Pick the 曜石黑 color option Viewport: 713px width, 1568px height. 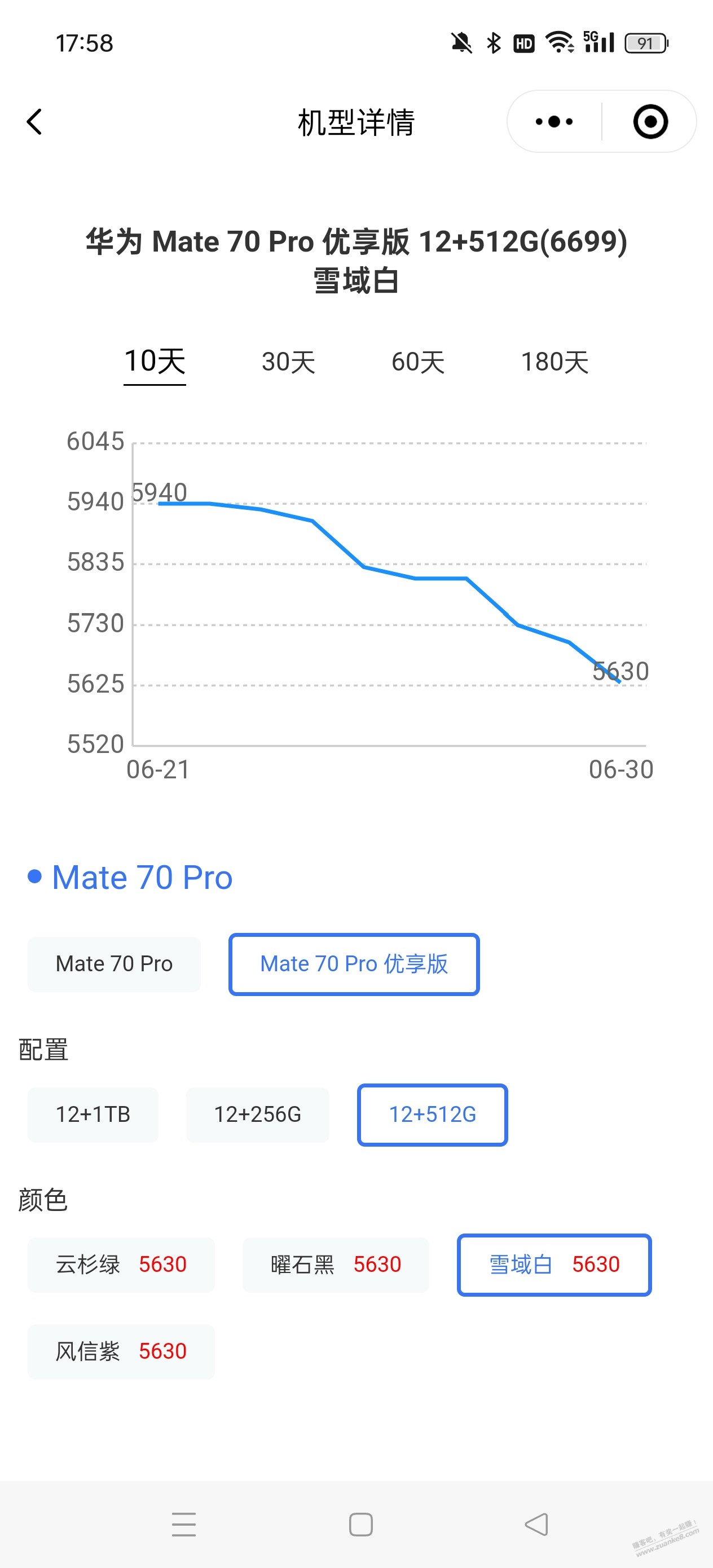point(336,1265)
